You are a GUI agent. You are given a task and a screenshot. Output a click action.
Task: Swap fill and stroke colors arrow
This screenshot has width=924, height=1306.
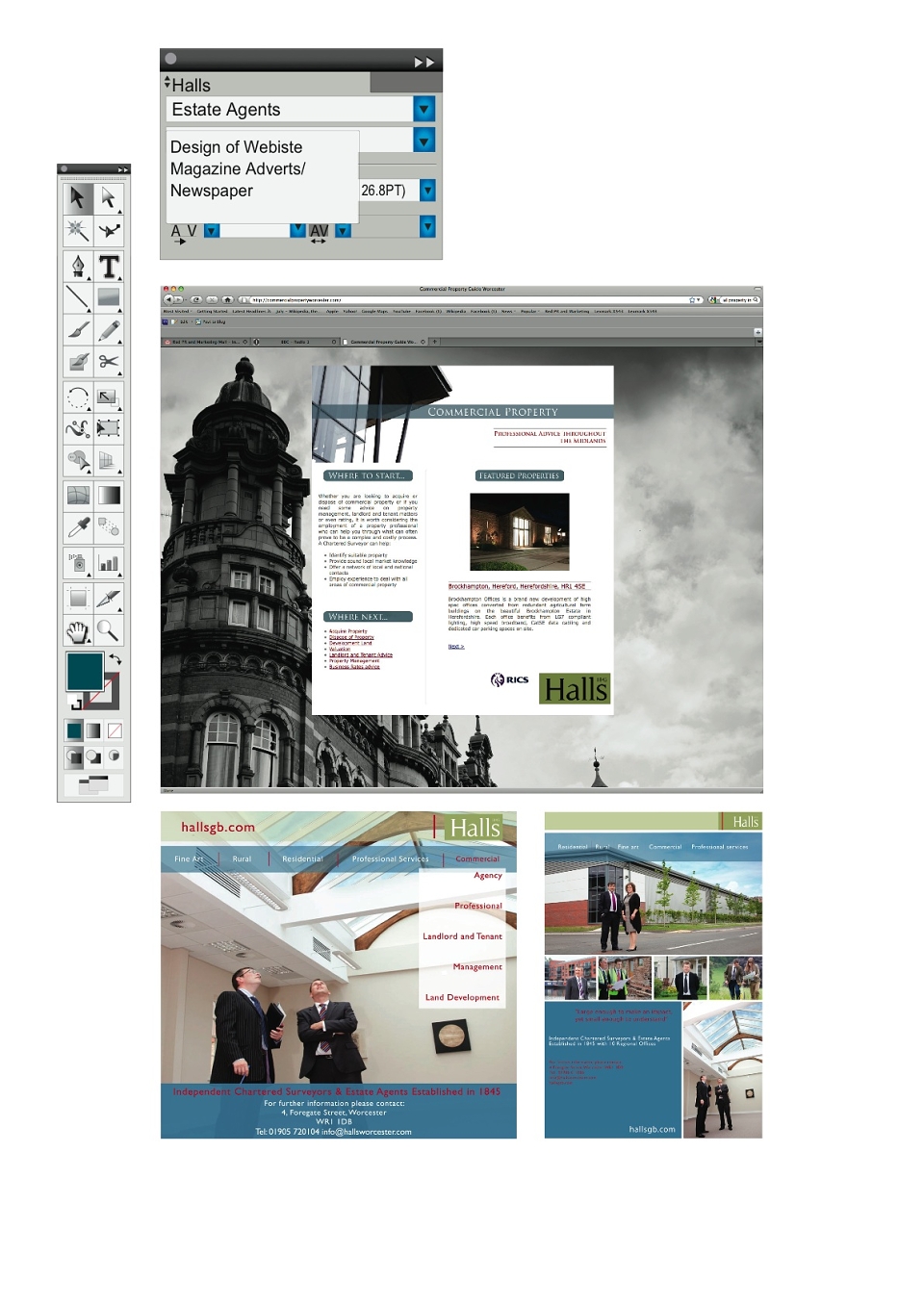click(x=115, y=659)
